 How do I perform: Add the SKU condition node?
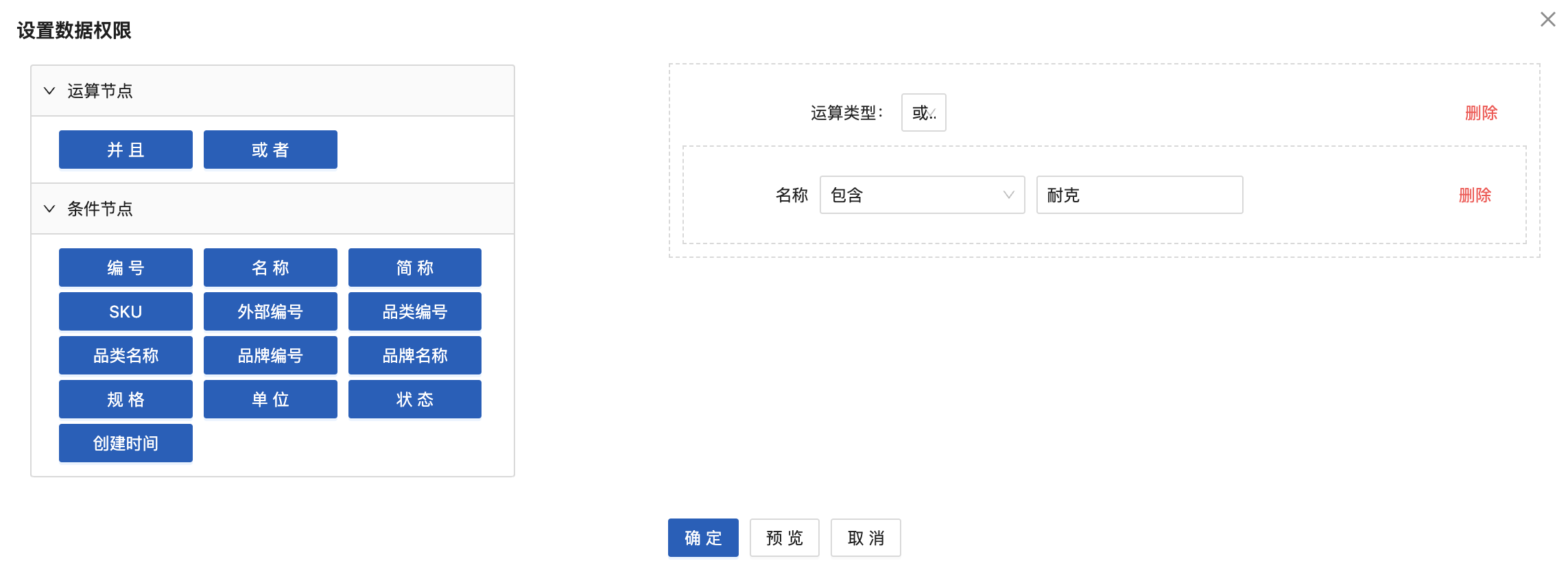pyautogui.click(x=126, y=311)
